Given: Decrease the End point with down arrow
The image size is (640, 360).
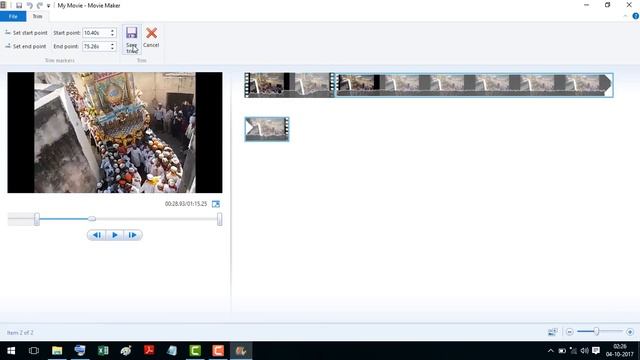Looking at the screenshot, I should point(112,49).
